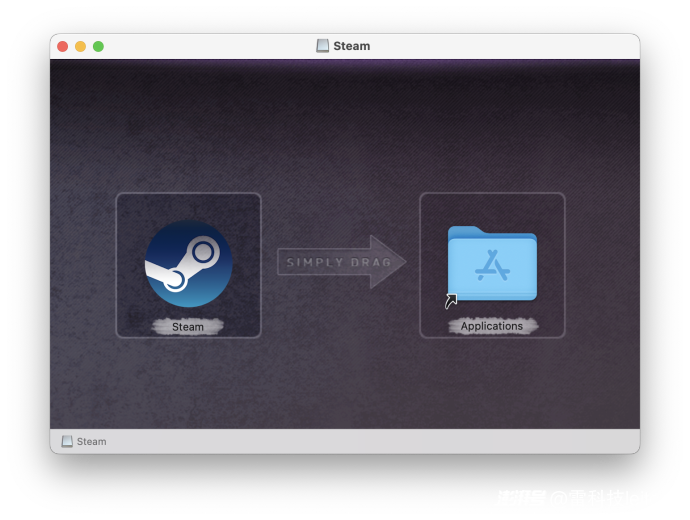Select the Steam application icon

coord(188,263)
